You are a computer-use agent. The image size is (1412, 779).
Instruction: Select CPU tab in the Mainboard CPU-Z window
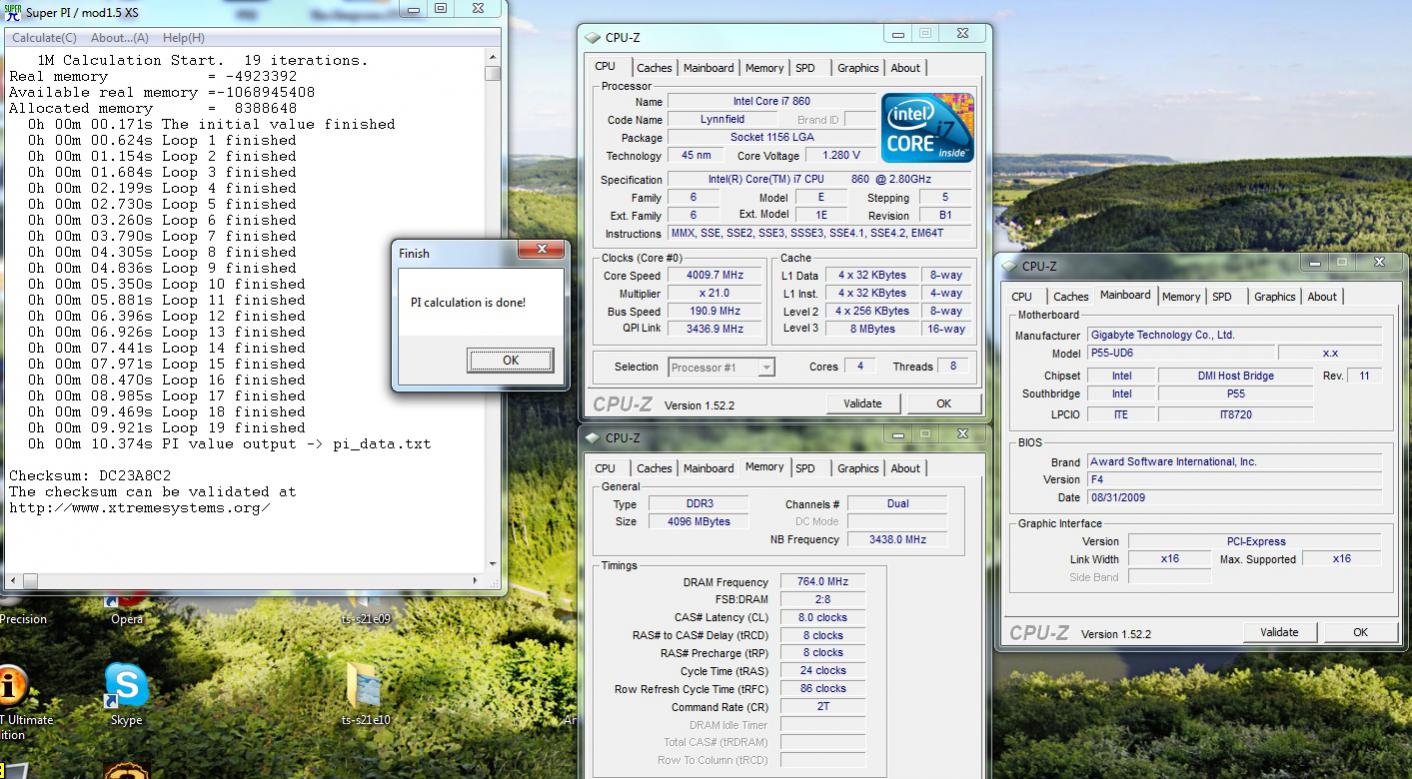(1021, 297)
